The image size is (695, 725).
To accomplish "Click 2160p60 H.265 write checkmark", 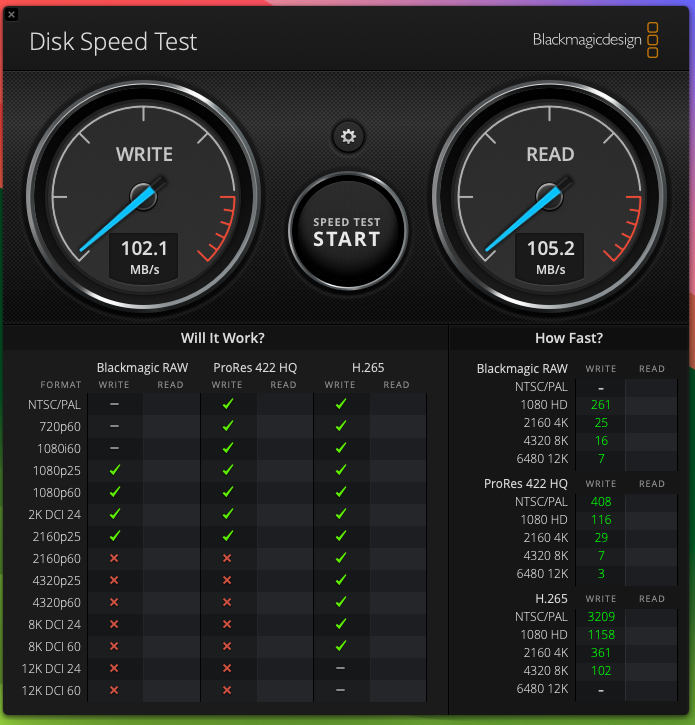I will click(341, 558).
